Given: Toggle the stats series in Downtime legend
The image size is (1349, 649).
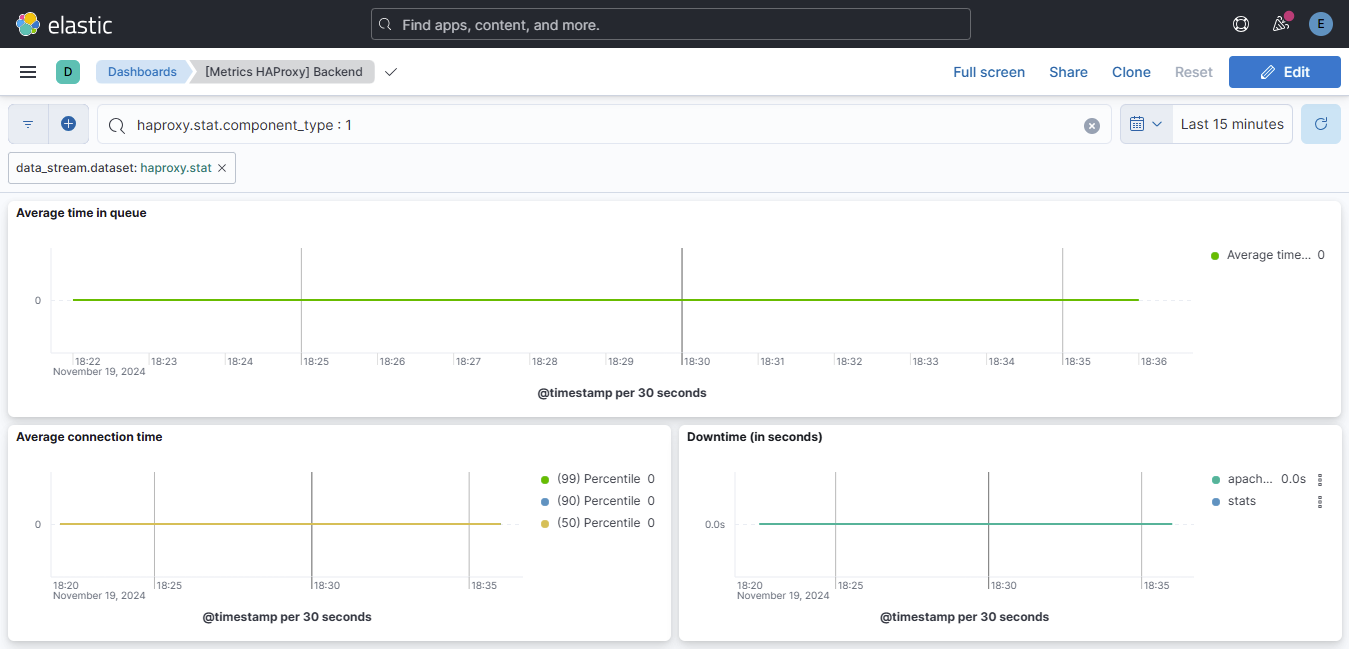Looking at the screenshot, I should 1242,501.
